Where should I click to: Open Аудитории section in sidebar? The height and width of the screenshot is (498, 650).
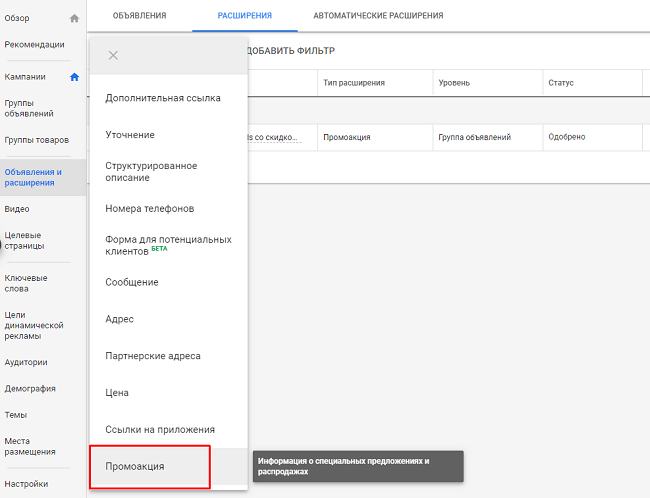(x=26, y=362)
